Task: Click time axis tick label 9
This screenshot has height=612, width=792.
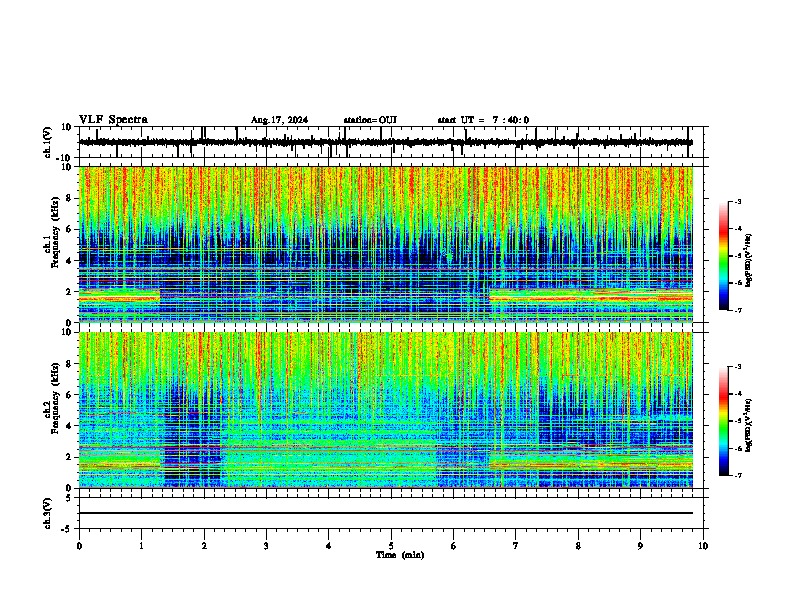Action: pos(640,546)
